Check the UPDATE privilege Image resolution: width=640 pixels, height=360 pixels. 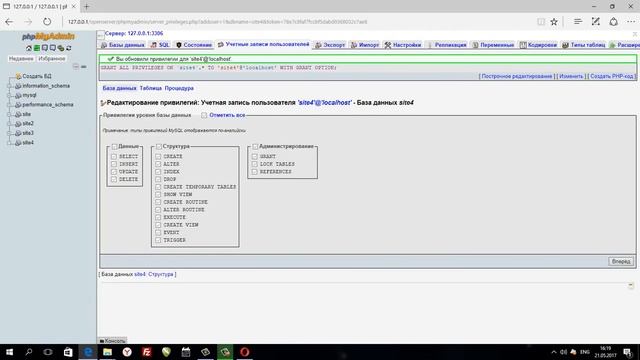[114, 172]
